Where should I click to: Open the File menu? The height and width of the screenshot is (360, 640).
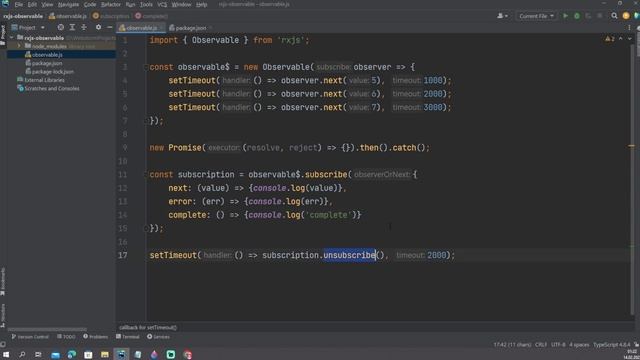[x=19, y=4]
